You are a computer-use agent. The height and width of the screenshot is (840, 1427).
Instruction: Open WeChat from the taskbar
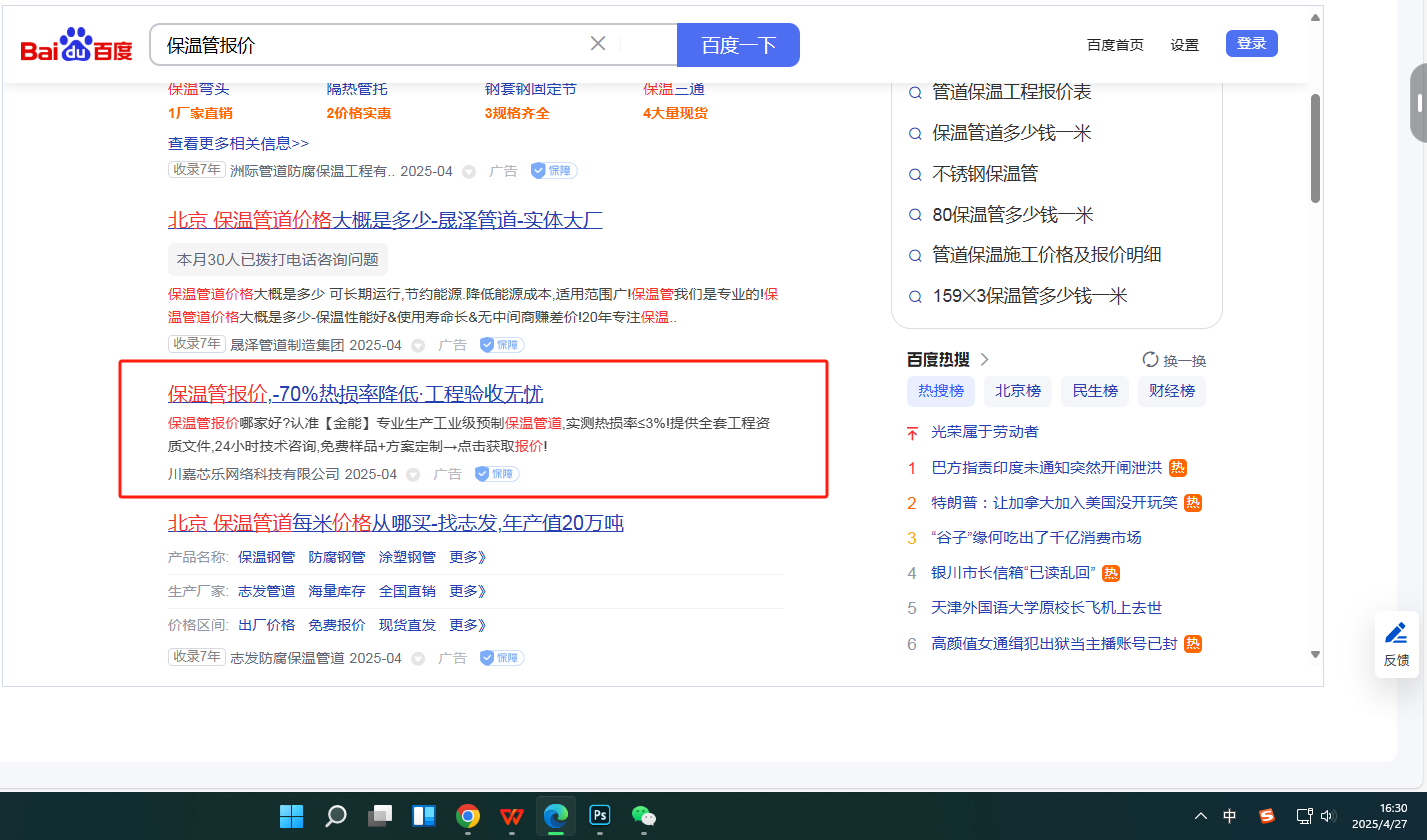pyautogui.click(x=645, y=816)
